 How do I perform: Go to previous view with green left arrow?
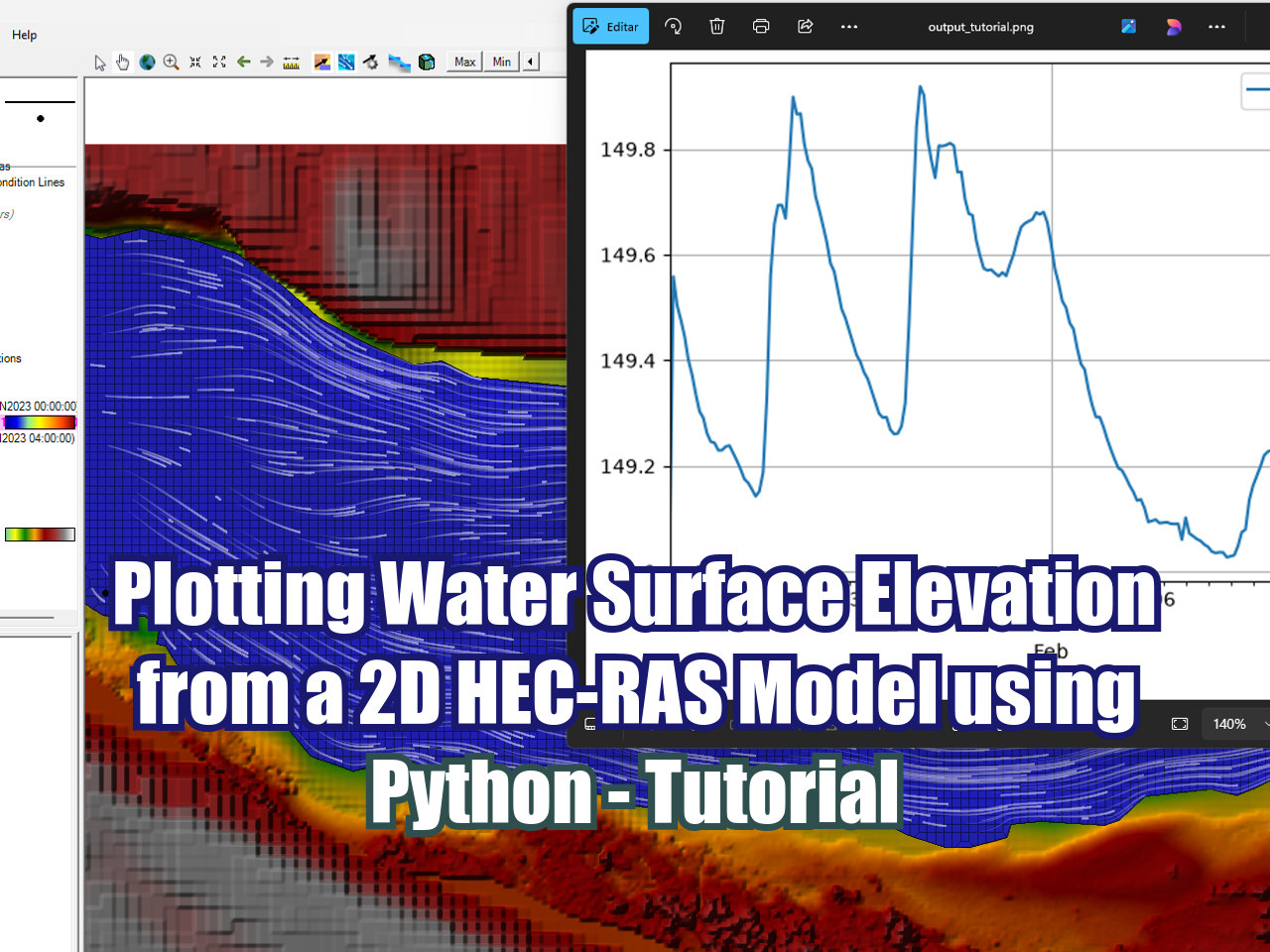(243, 61)
